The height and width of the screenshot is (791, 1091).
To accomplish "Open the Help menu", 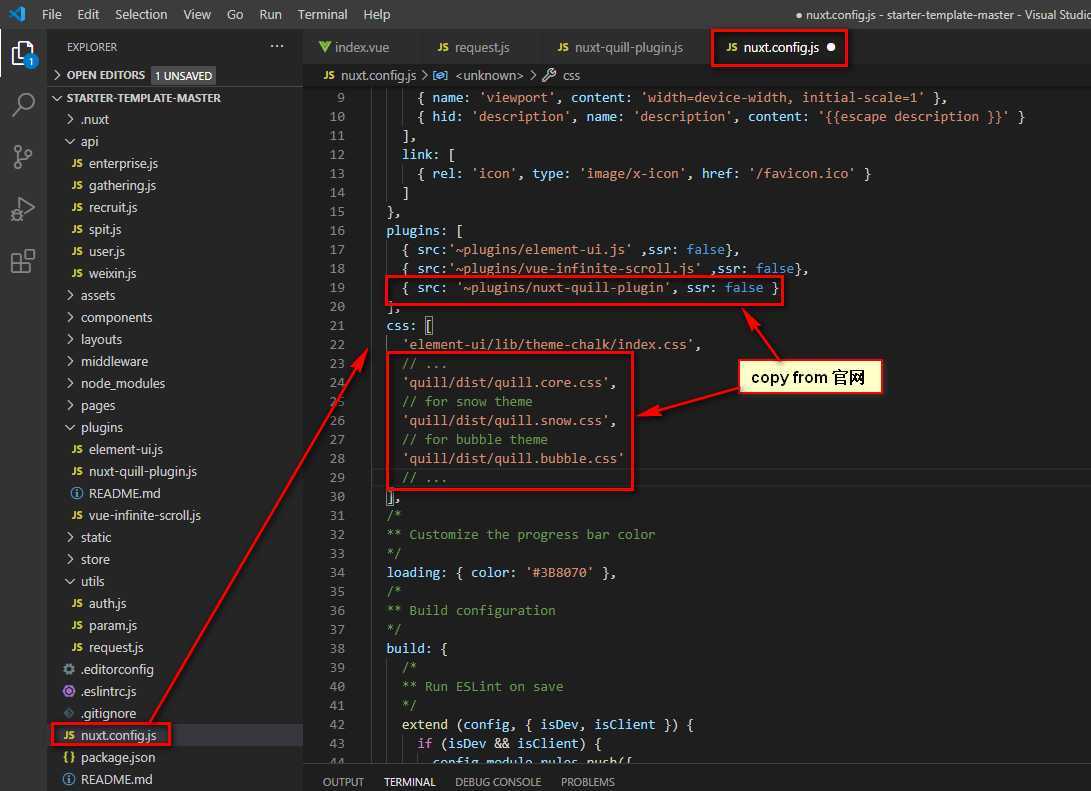I will click(376, 14).
